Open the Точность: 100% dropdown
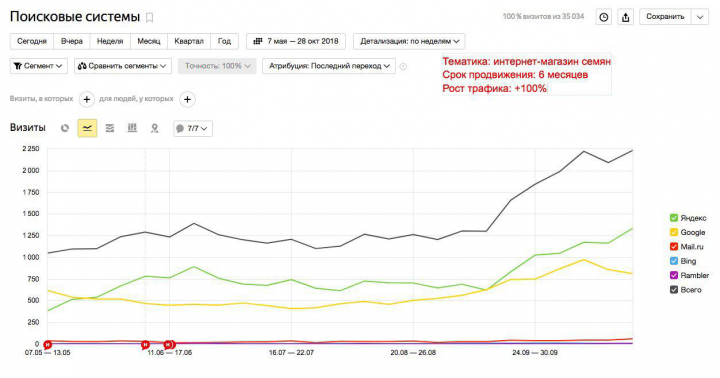This screenshot has width=720, height=378. click(217, 66)
